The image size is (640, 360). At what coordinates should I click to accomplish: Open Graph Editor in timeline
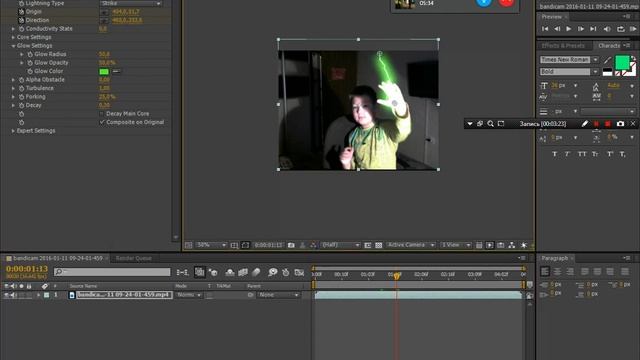299,272
